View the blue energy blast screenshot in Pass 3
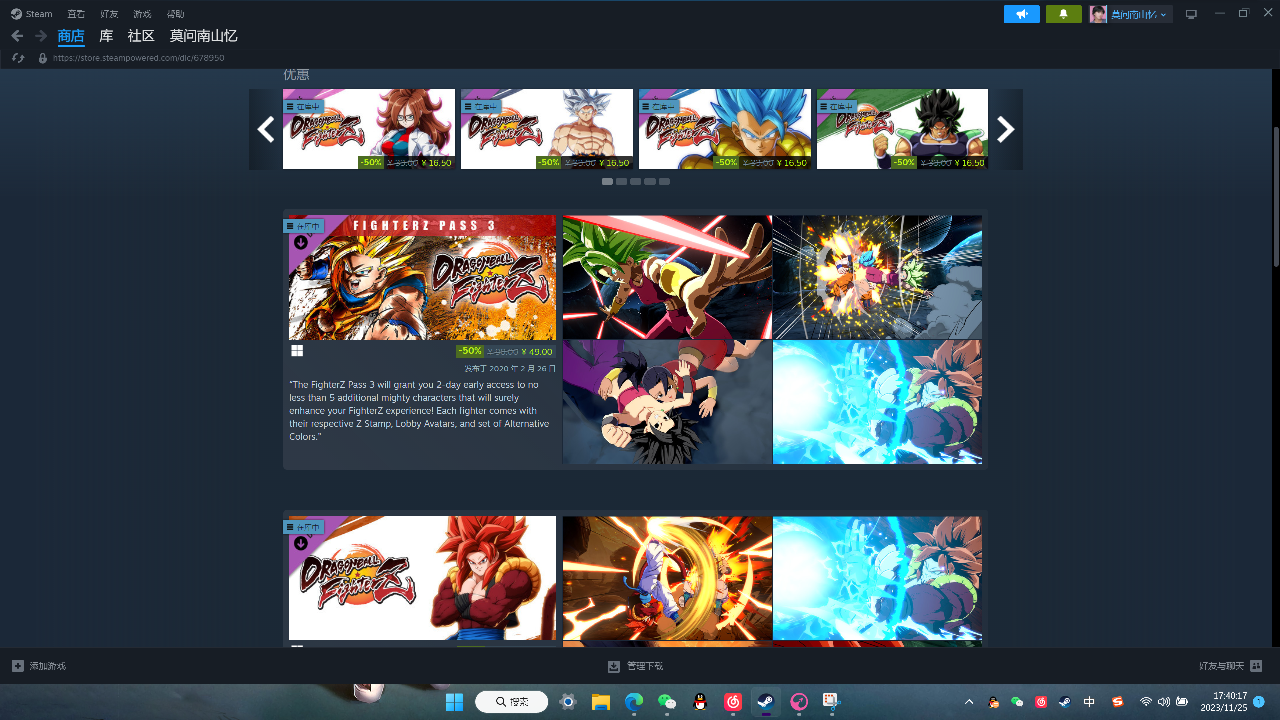This screenshot has width=1280, height=720. [x=877, y=402]
